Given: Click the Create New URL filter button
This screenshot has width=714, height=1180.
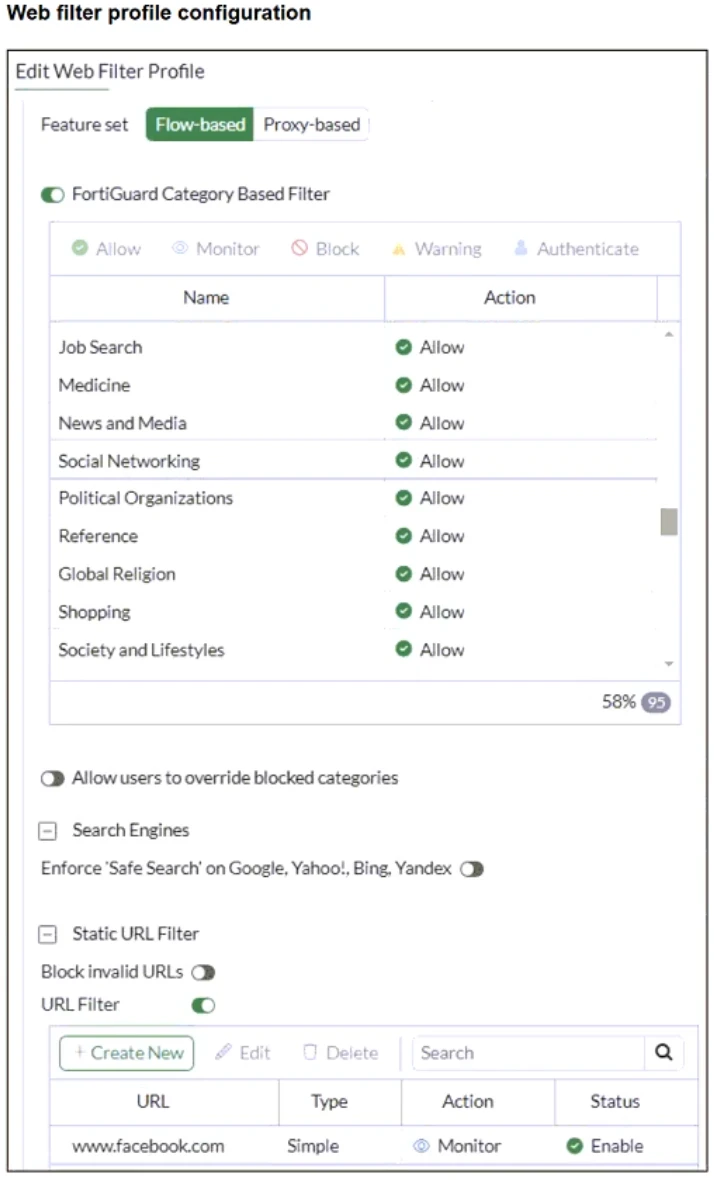Looking at the screenshot, I should (x=127, y=1052).
